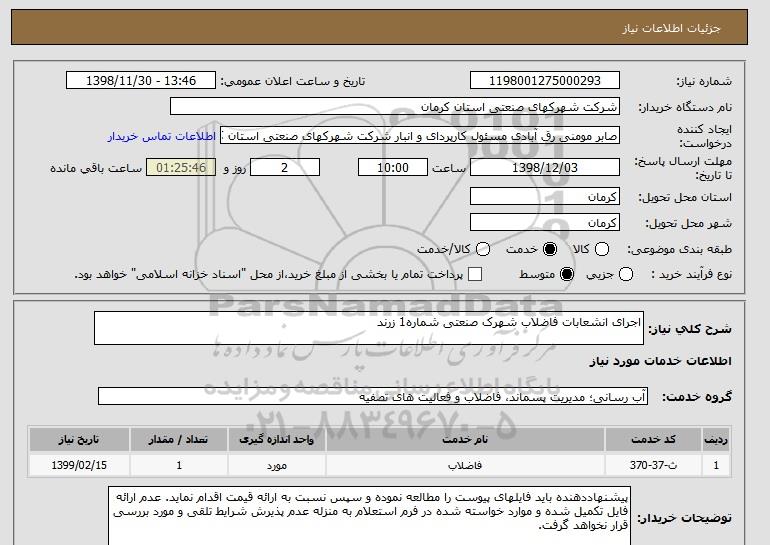Click the کد خدمت column header

coord(653,439)
